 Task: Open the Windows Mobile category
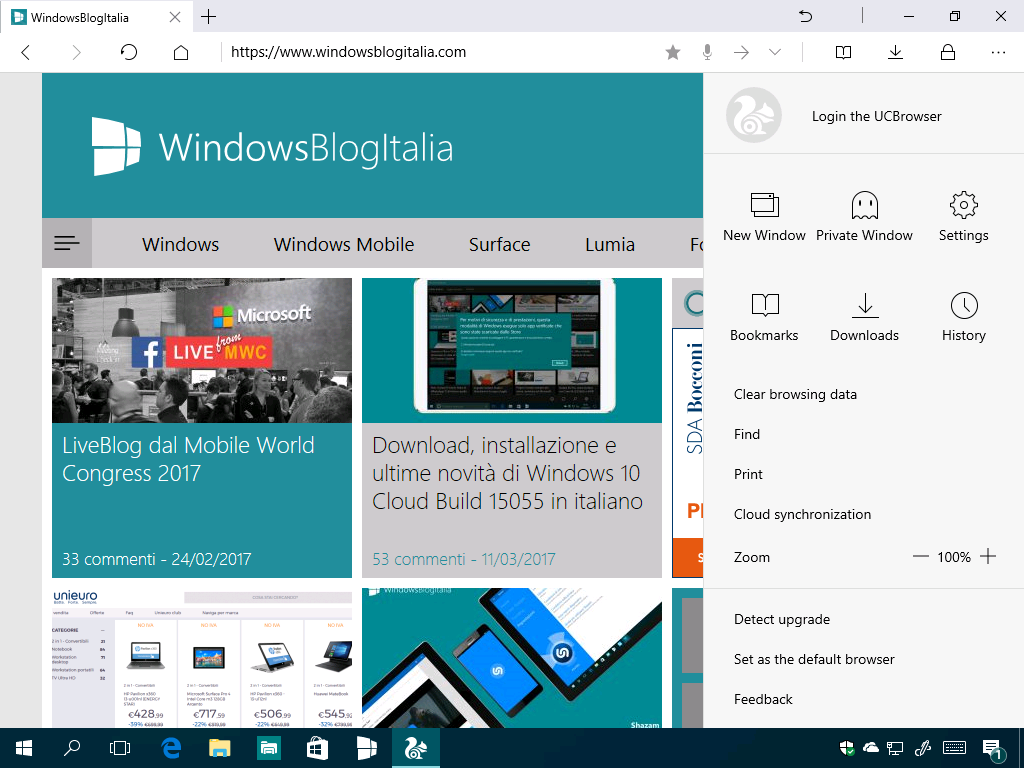pos(344,244)
